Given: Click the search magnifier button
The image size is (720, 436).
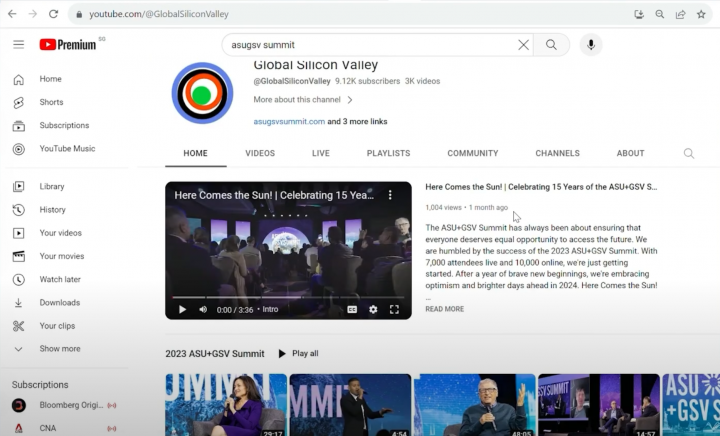Looking at the screenshot, I should coord(551,45).
